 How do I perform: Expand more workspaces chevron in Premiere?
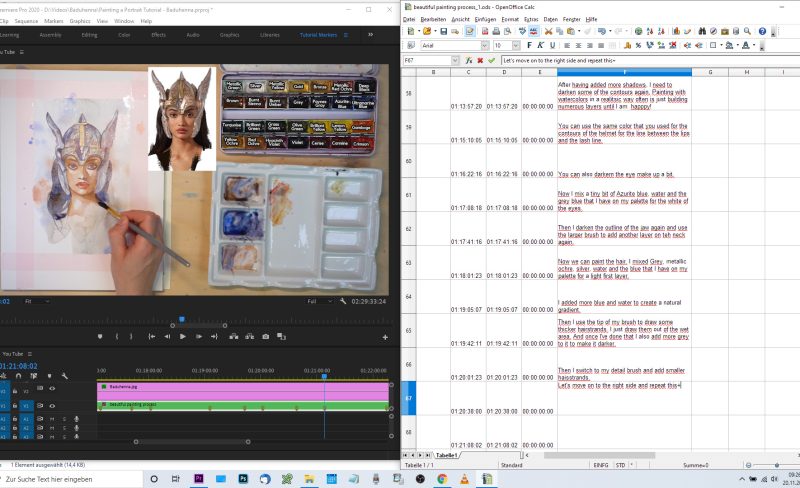tap(370, 35)
